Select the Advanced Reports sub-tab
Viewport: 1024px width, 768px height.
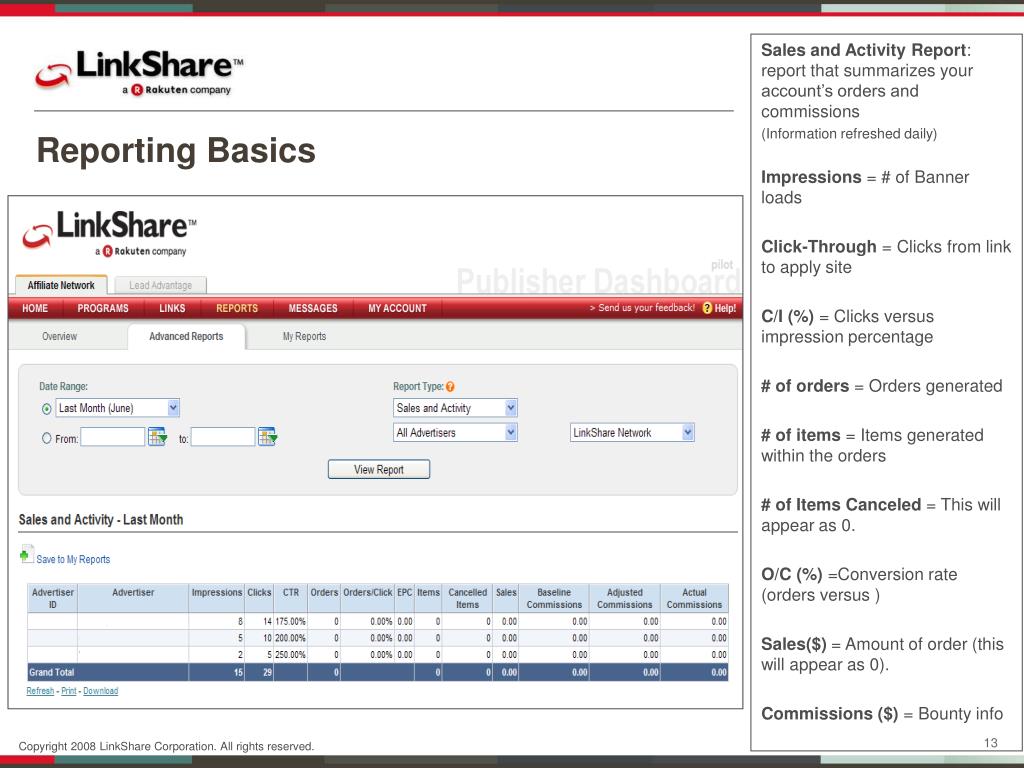[x=186, y=336]
